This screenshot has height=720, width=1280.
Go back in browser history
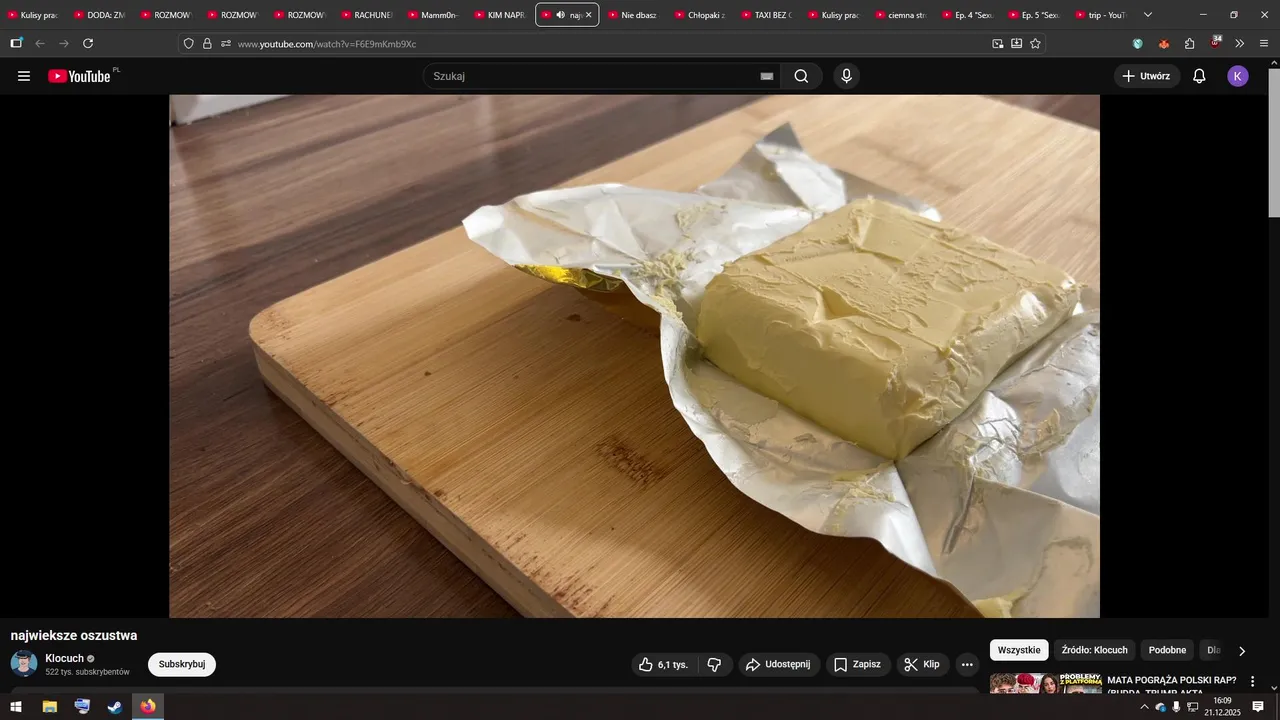point(40,43)
